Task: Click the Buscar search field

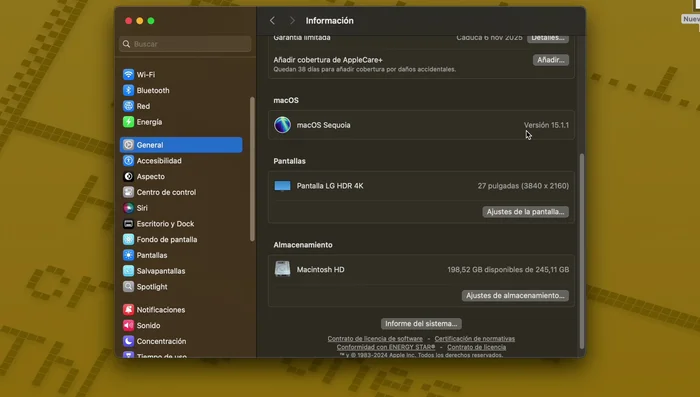Action: coord(185,44)
